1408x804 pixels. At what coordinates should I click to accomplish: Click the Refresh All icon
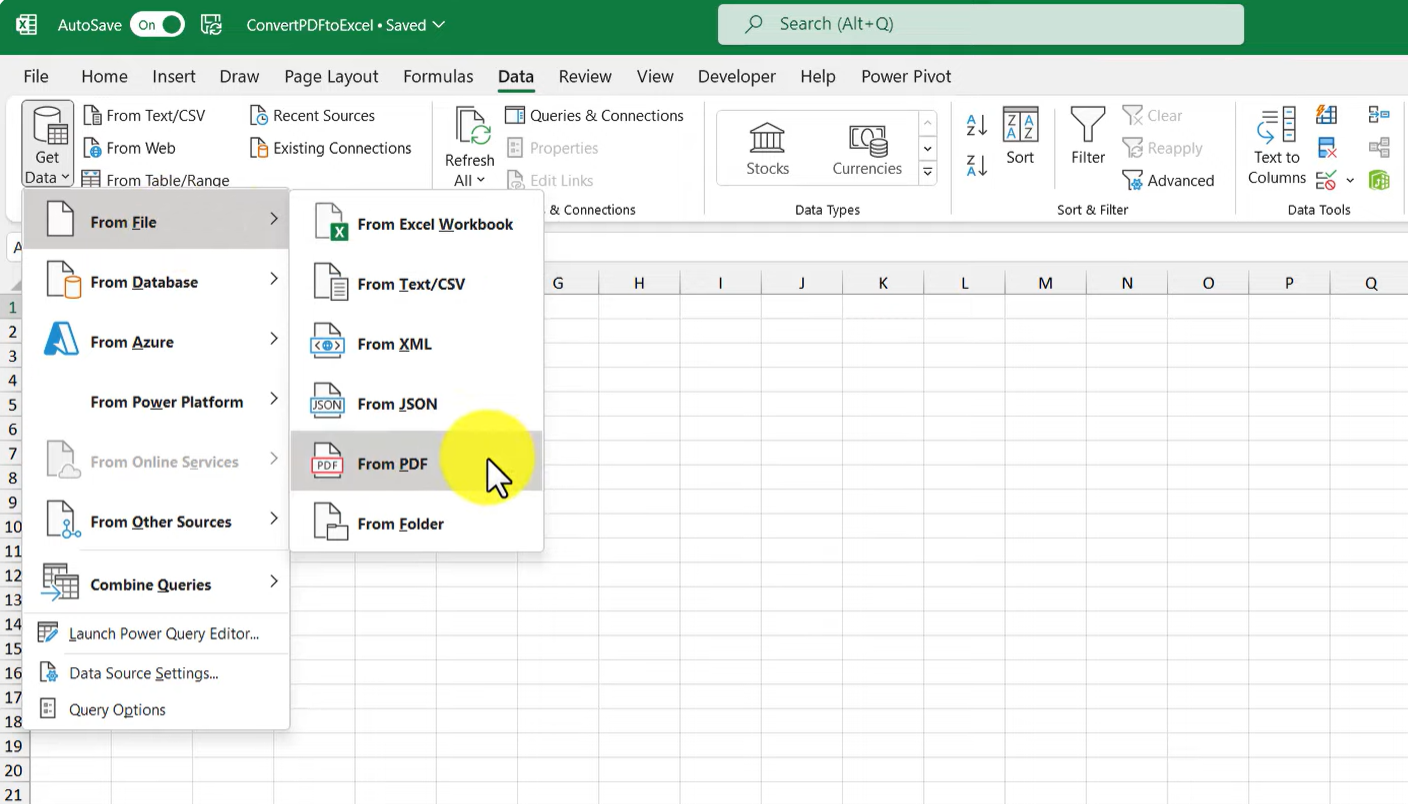pos(470,128)
